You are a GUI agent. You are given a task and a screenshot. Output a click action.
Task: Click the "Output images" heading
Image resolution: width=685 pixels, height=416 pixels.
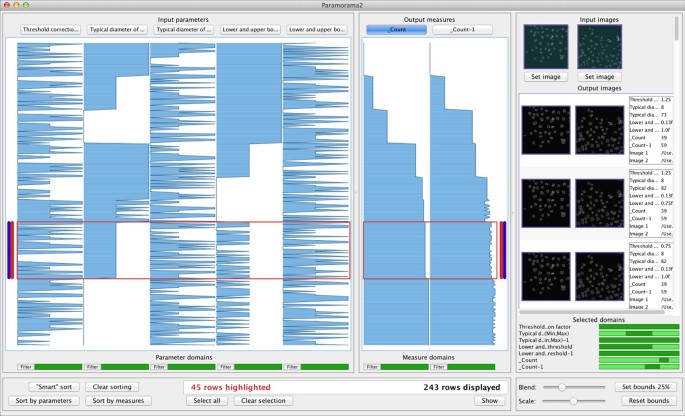tap(599, 88)
